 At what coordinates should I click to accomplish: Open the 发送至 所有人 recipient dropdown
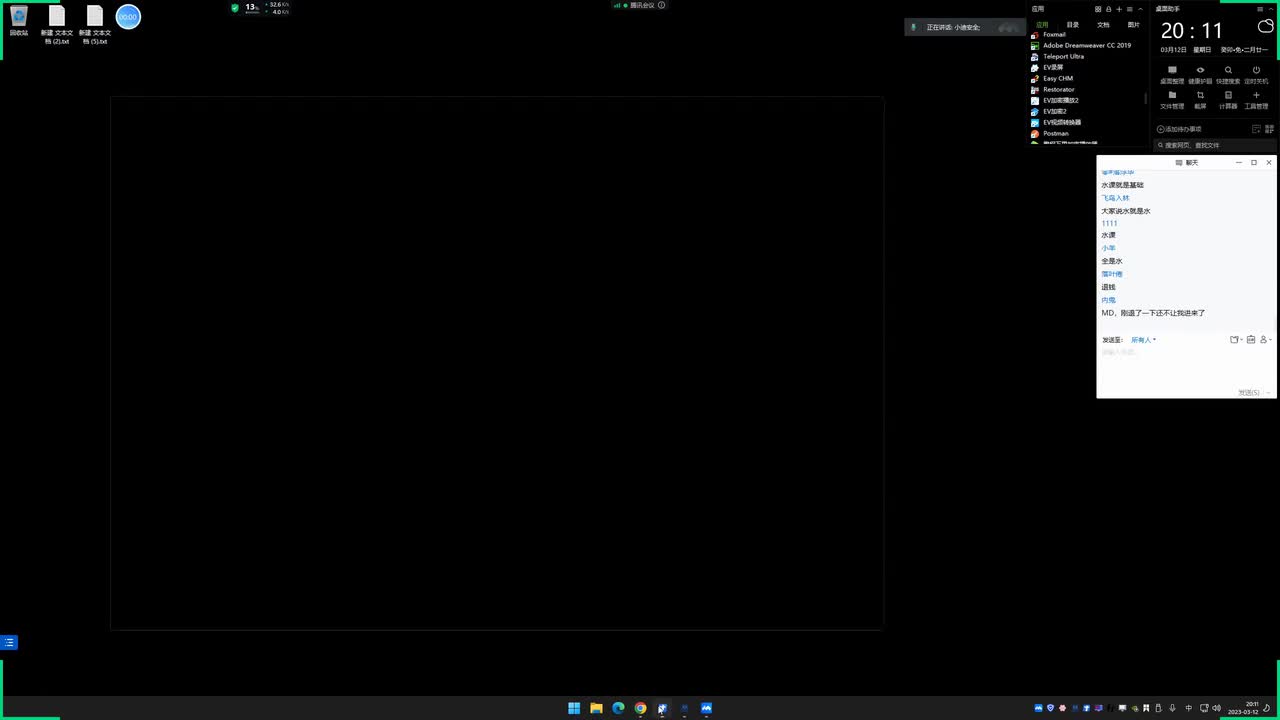[1143, 340]
